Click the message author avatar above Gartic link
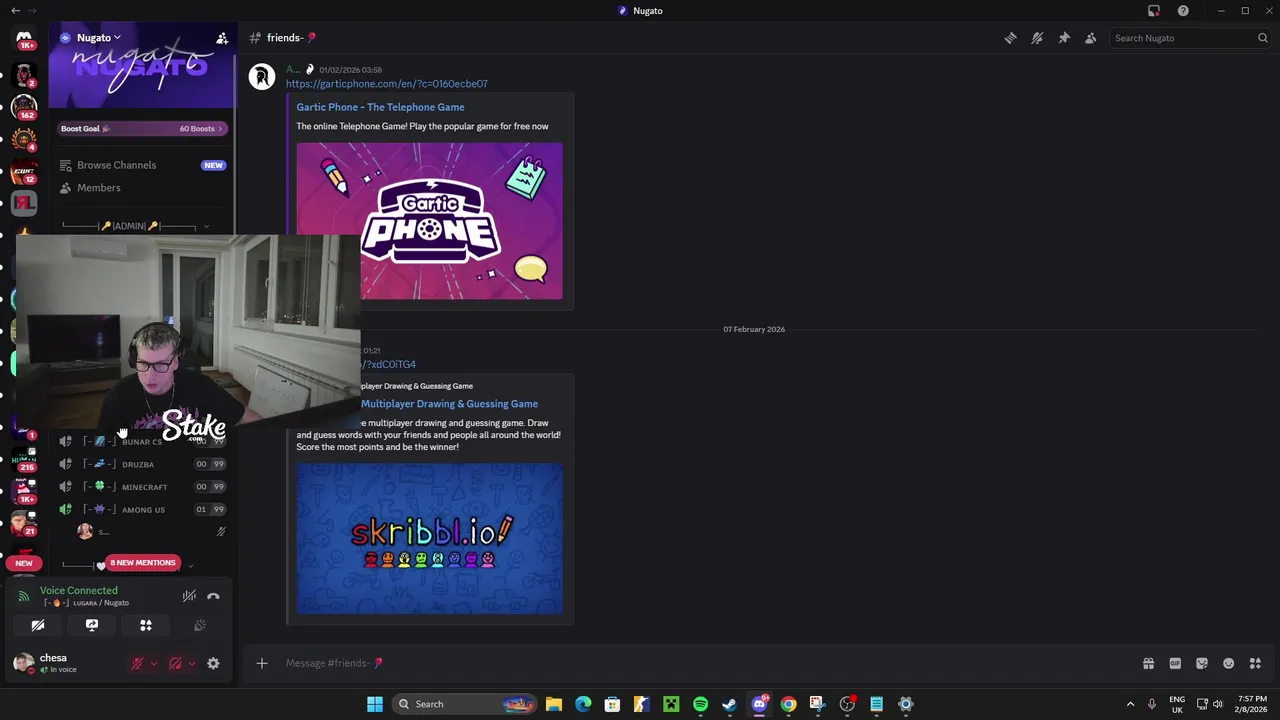The width and height of the screenshot is (1280, 720). pyautogui.click(x=262, y=77)
